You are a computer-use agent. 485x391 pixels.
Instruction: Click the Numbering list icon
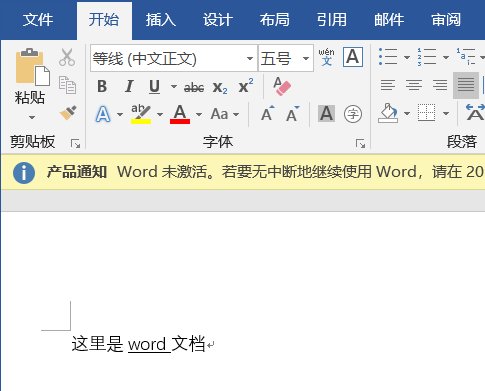(427, 57)
